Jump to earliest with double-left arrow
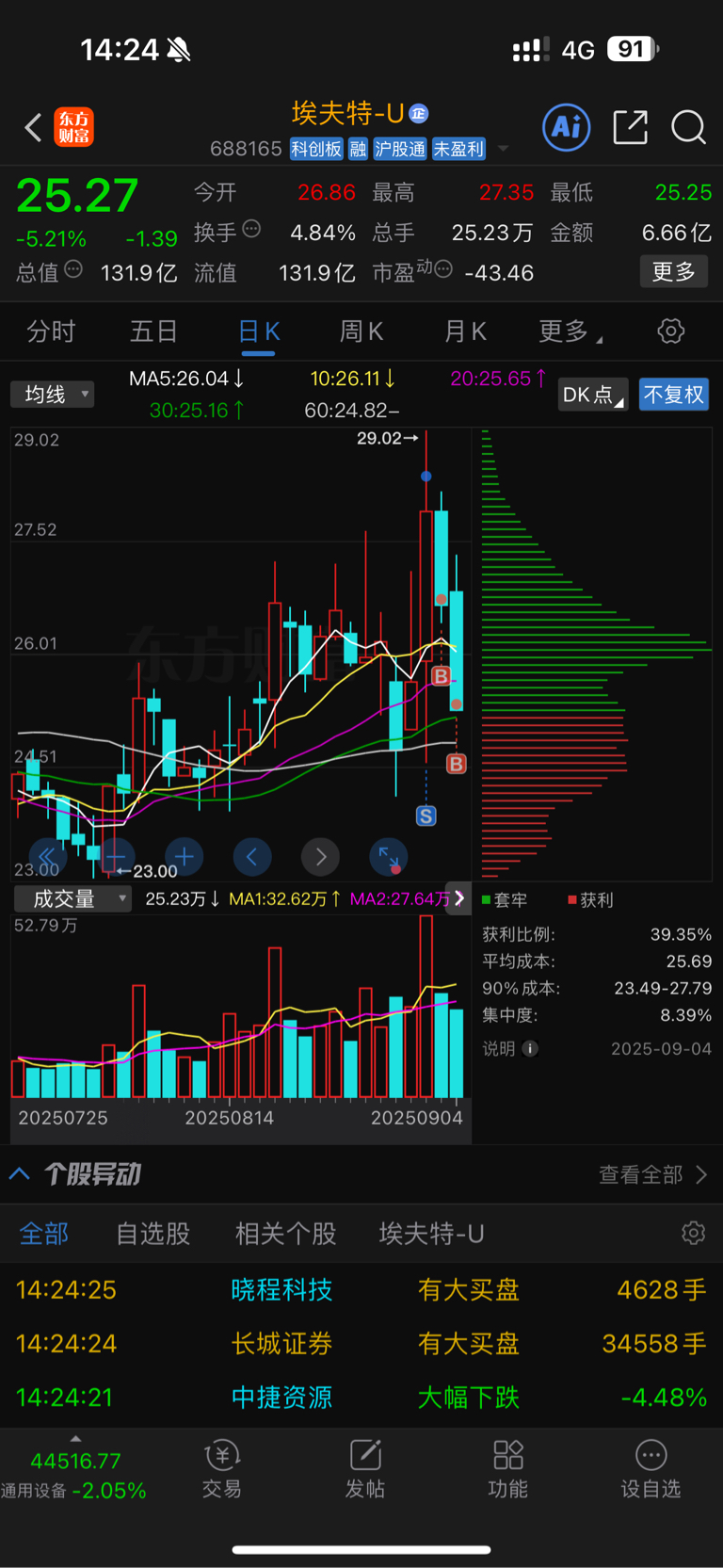Screen dimensions: 723x1568 click(x=47, y=856)
